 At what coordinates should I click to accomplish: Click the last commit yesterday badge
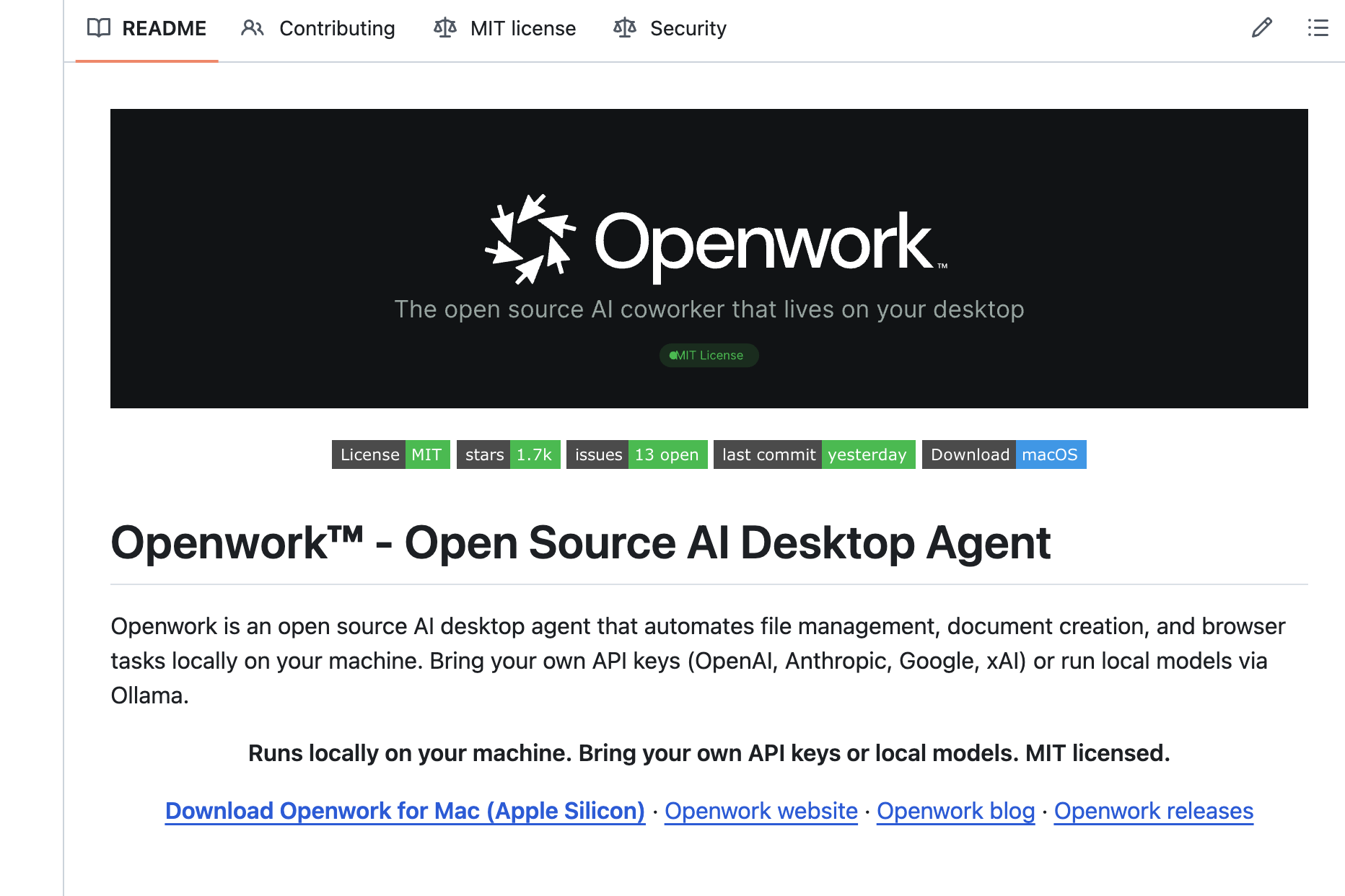tap(814, 454)
